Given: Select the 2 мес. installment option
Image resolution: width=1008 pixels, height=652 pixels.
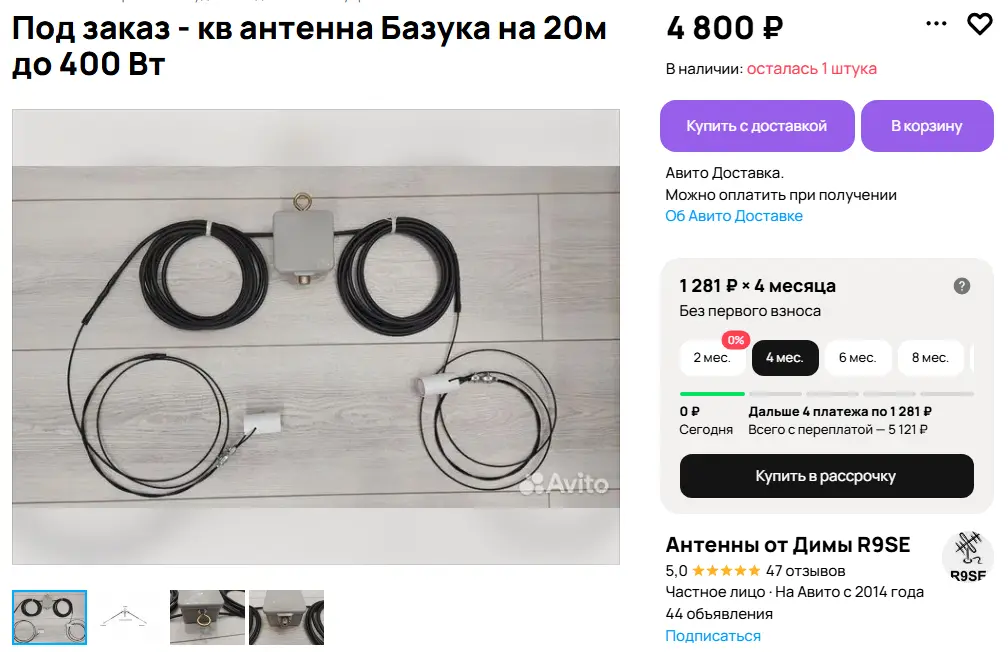Looking at the screenshot, I should pos(712,358).
